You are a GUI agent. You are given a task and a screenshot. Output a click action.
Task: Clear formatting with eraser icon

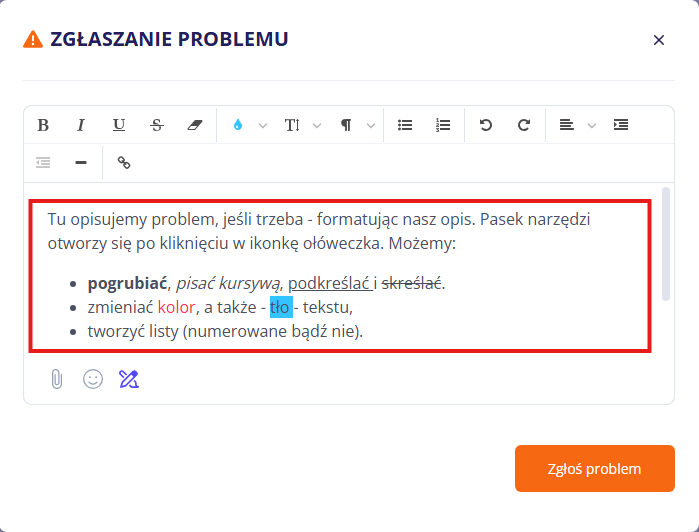click(194, 125)
